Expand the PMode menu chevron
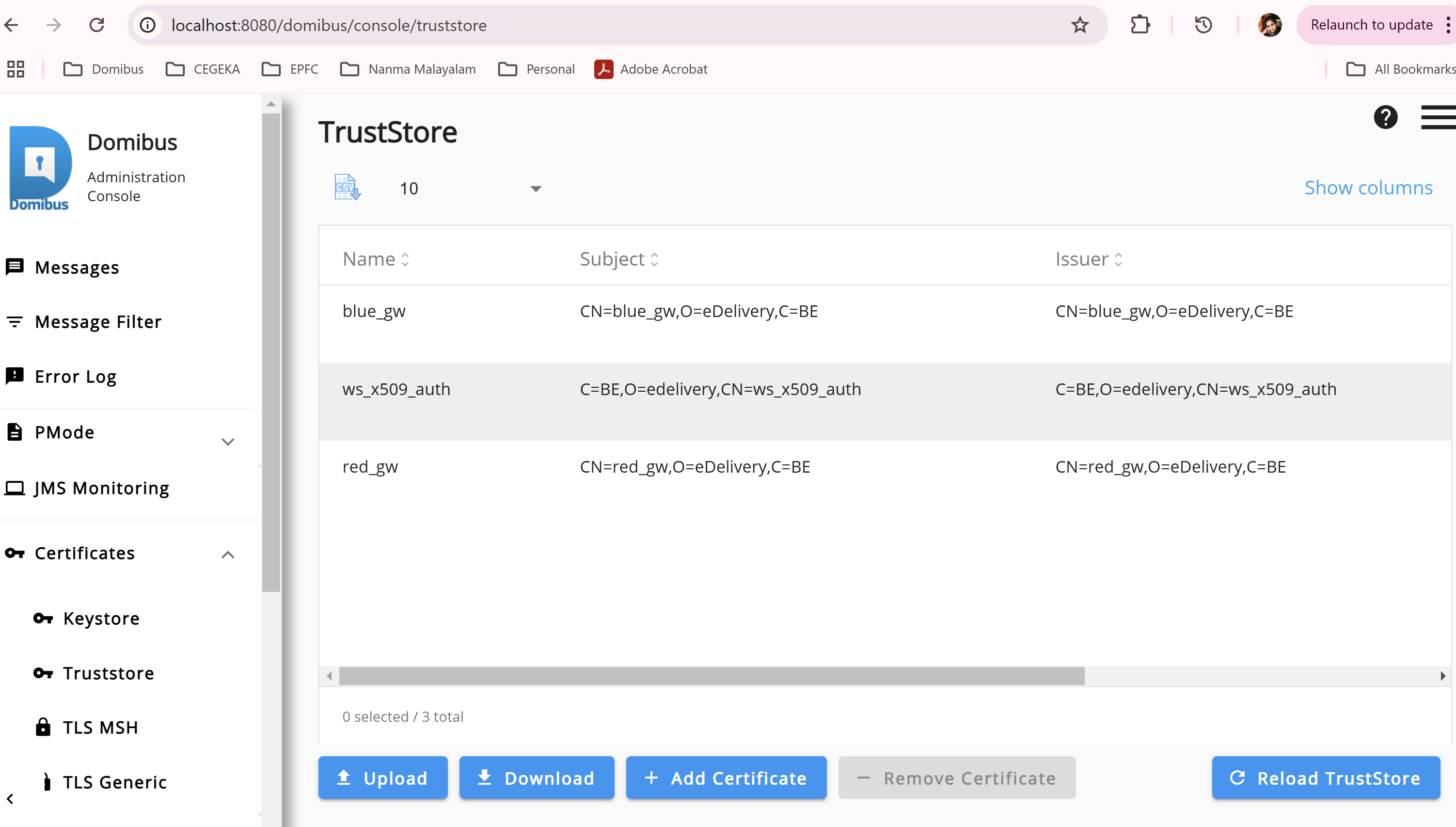This screenshot has height=827, width=1456. pyautogui.click(x=228, y=441)
